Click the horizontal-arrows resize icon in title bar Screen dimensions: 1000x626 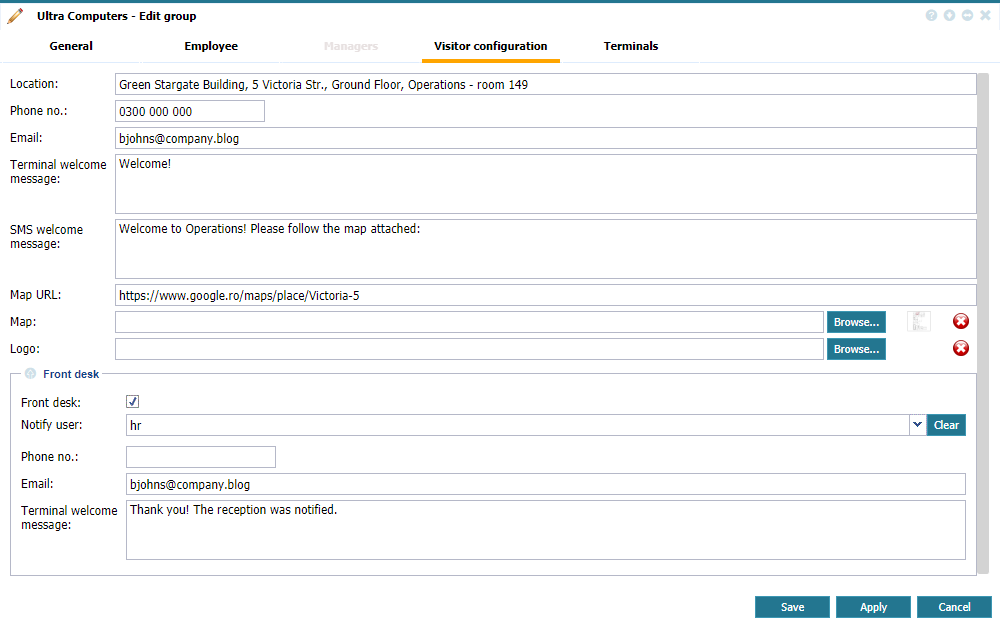point(967,16)
